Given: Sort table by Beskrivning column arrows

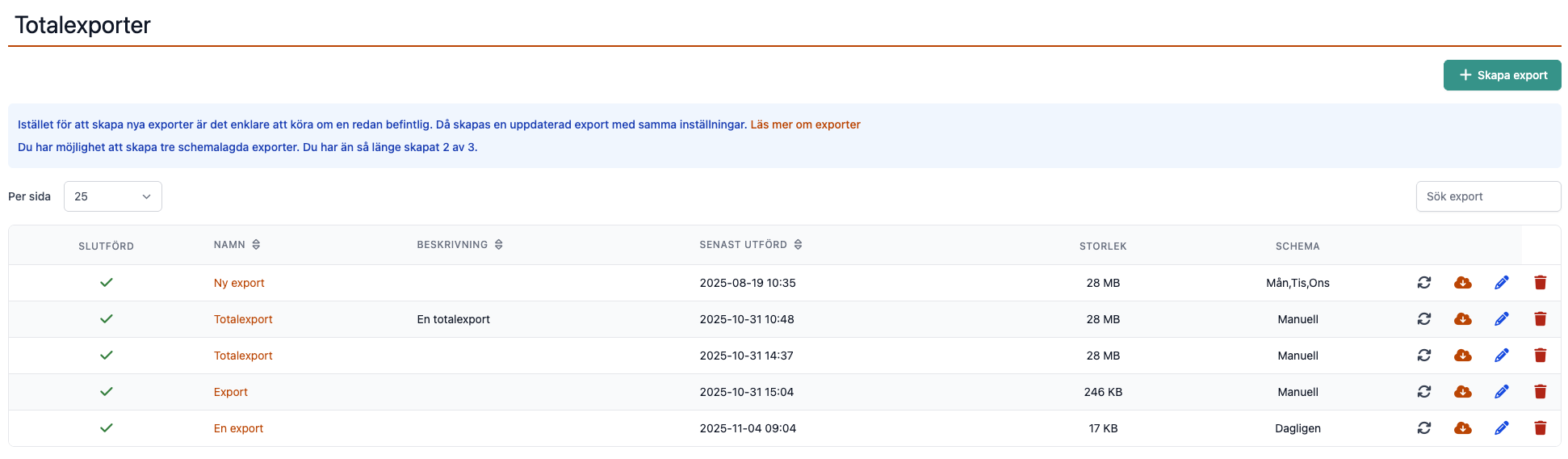Looking at the screenshot, I should coord(499,245).
